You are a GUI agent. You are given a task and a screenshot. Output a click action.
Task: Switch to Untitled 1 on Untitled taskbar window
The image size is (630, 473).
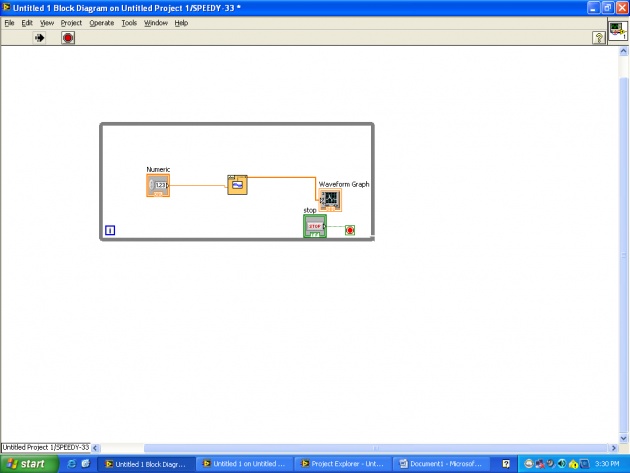pos(245,464)
